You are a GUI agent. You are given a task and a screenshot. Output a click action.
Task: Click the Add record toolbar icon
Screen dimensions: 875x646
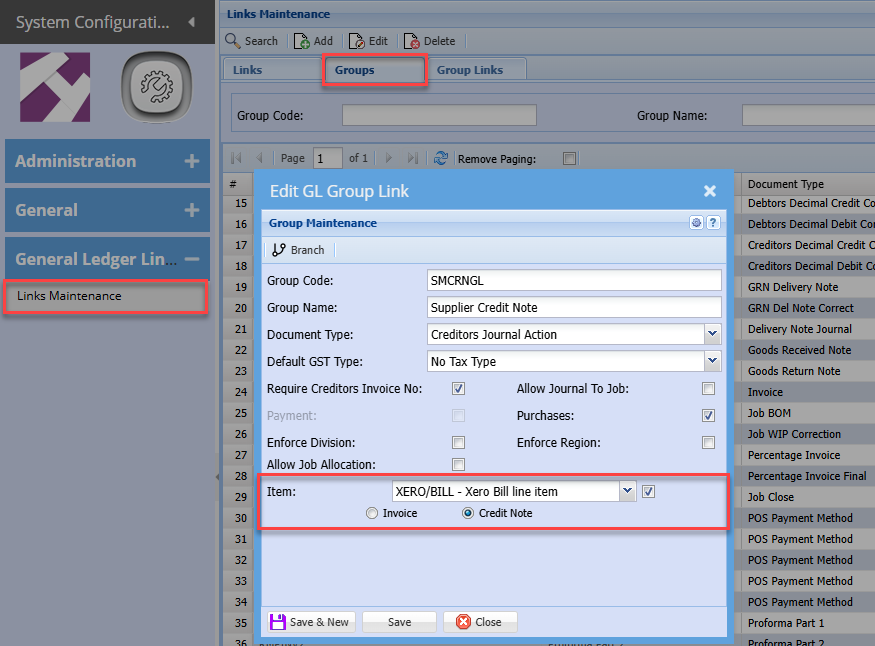(x=302, y=41)
